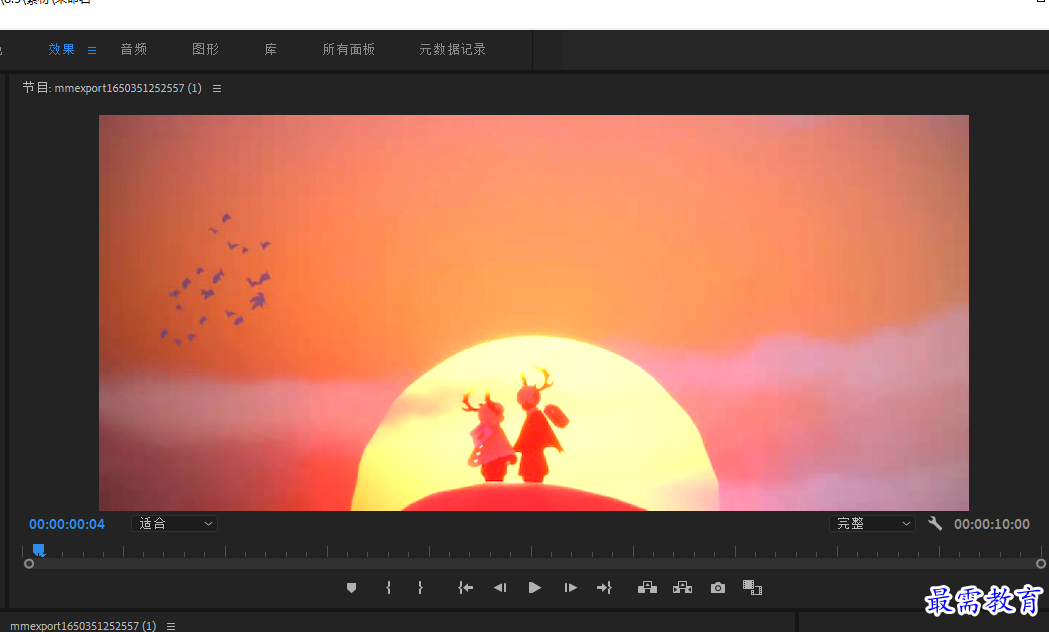Open comparison view icon
This screenshot has width=1049, height=632.
[x=753, y=588]
